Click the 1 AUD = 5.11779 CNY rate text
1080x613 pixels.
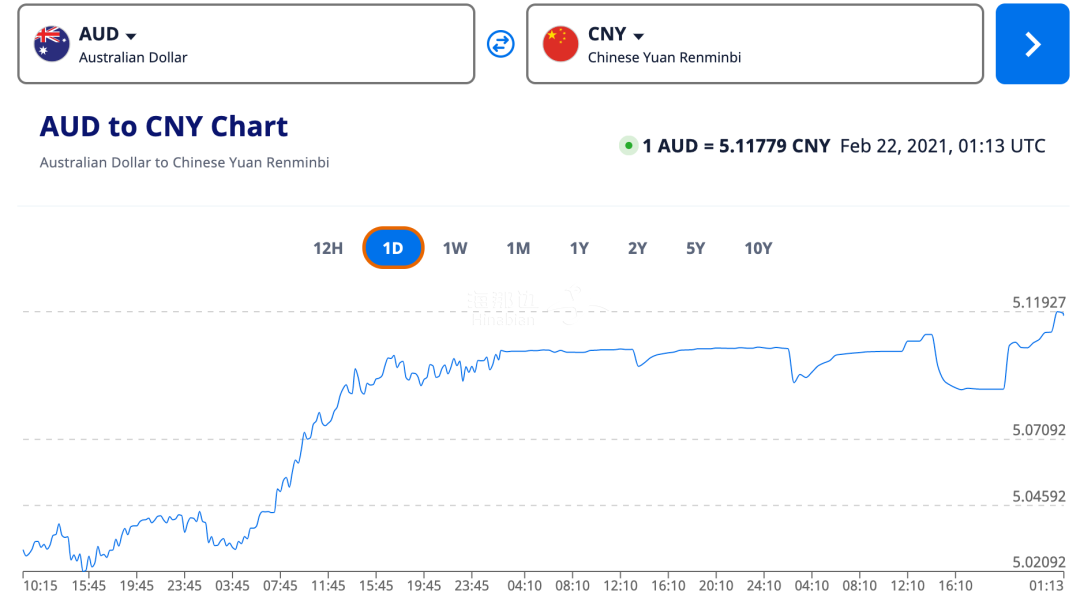coord(736,146)
